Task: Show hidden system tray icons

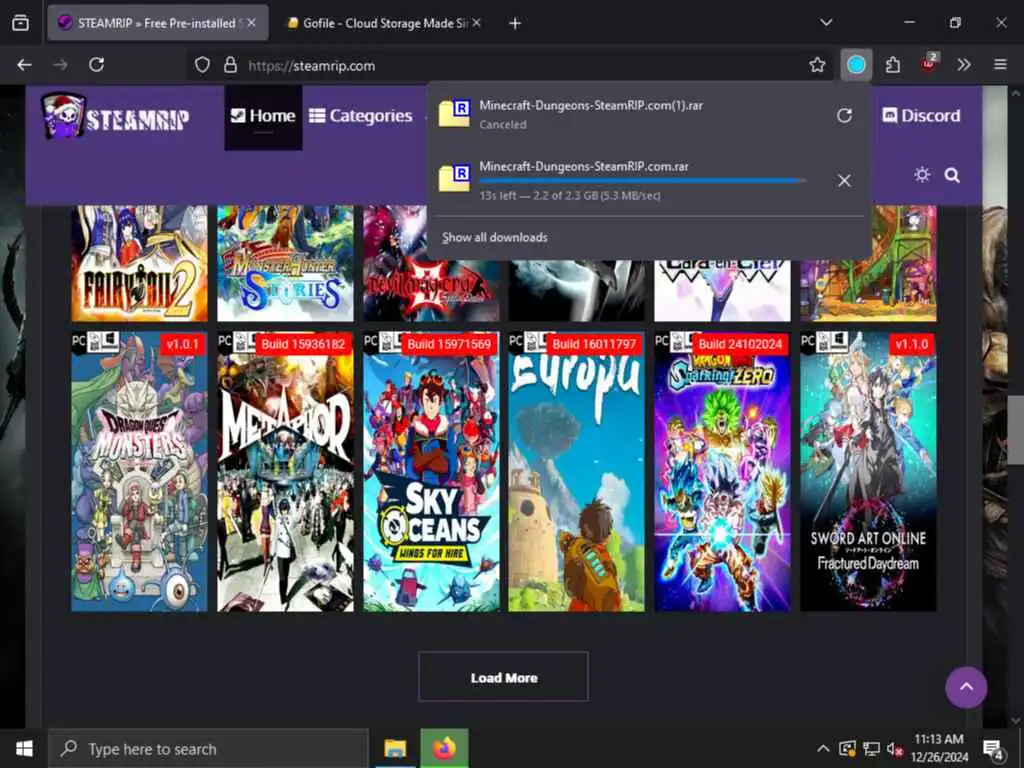Action: (824, 748)
